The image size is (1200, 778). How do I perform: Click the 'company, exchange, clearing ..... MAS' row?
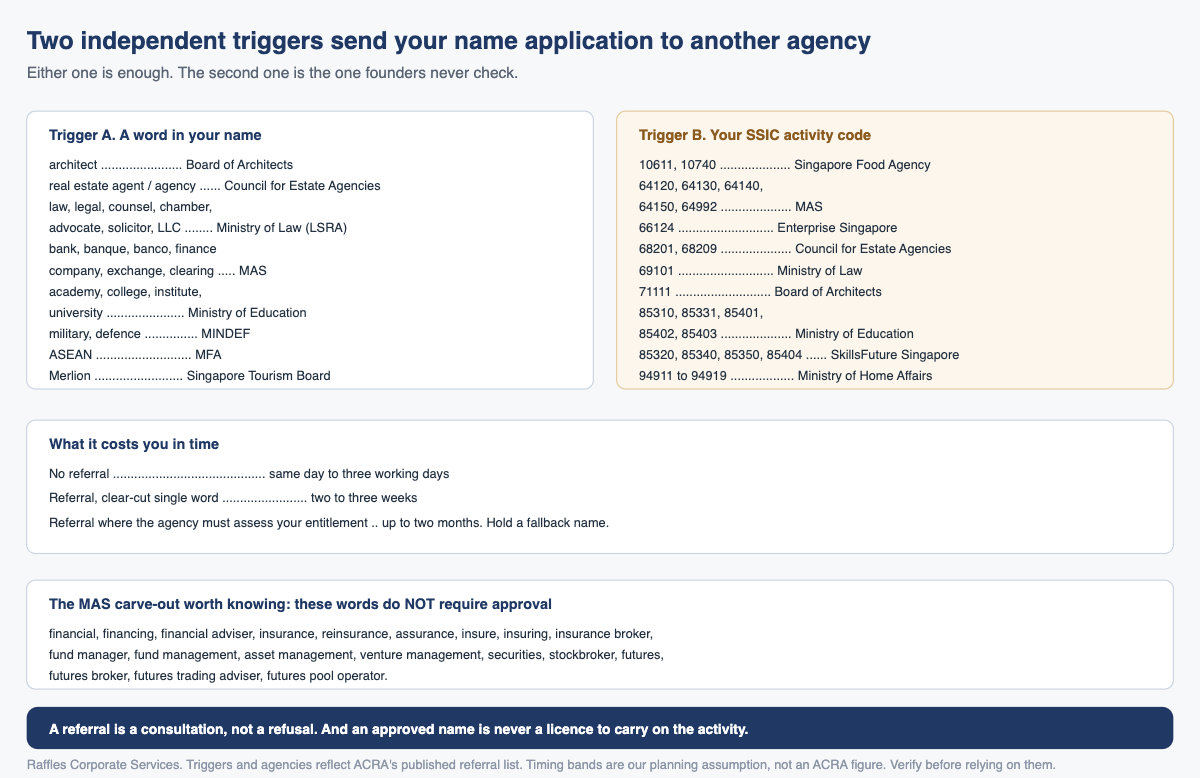[x=158, y=270]
